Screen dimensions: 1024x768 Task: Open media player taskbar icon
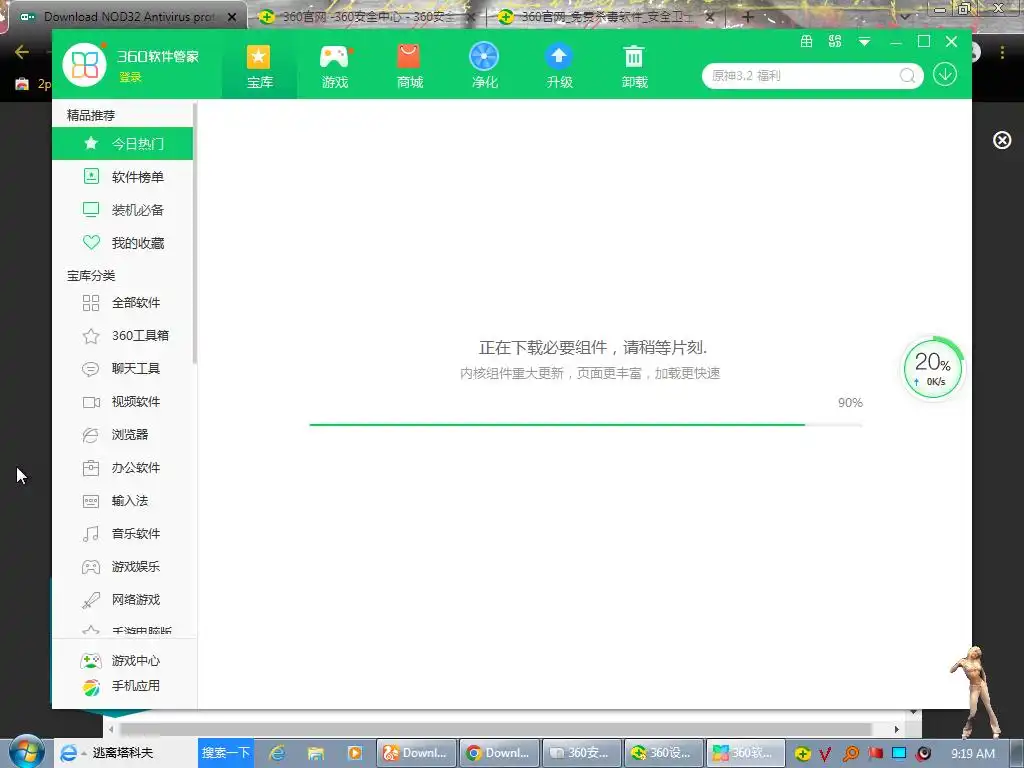(x=355, y=753)
